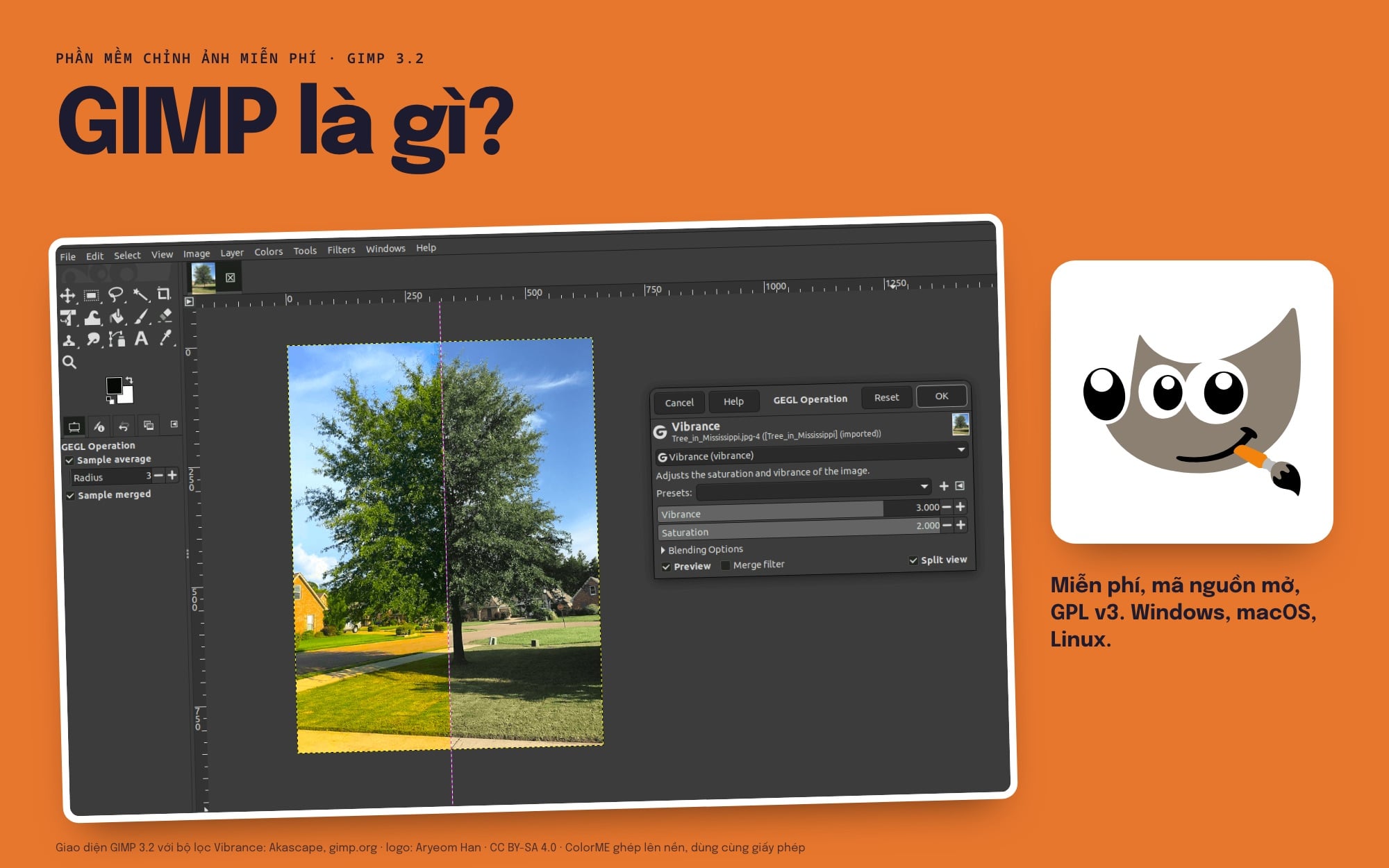
Task: Open the Presets dropdown
Action: click(813, 490)
